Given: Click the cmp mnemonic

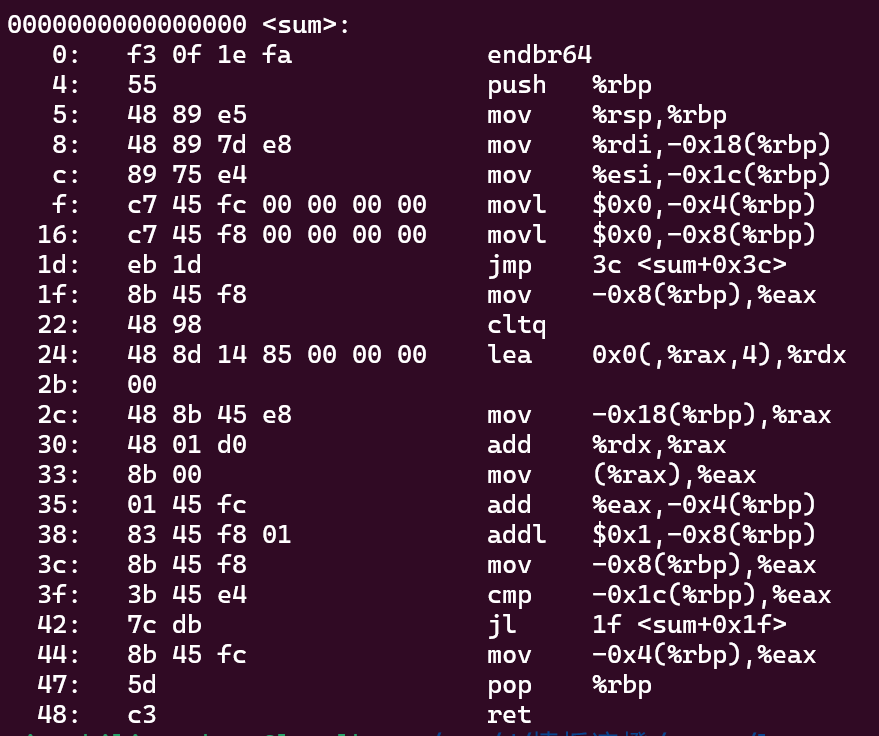Looking at the screenshot, I should coord(509,595).
